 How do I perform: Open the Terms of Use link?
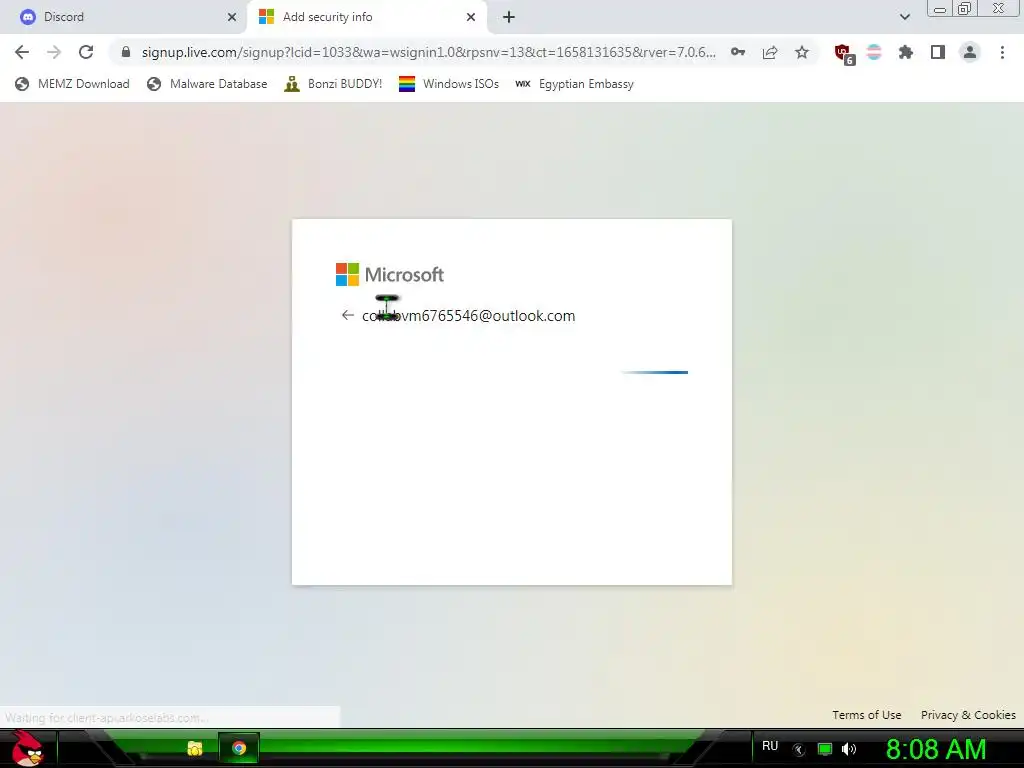click(x=867, y=715)
